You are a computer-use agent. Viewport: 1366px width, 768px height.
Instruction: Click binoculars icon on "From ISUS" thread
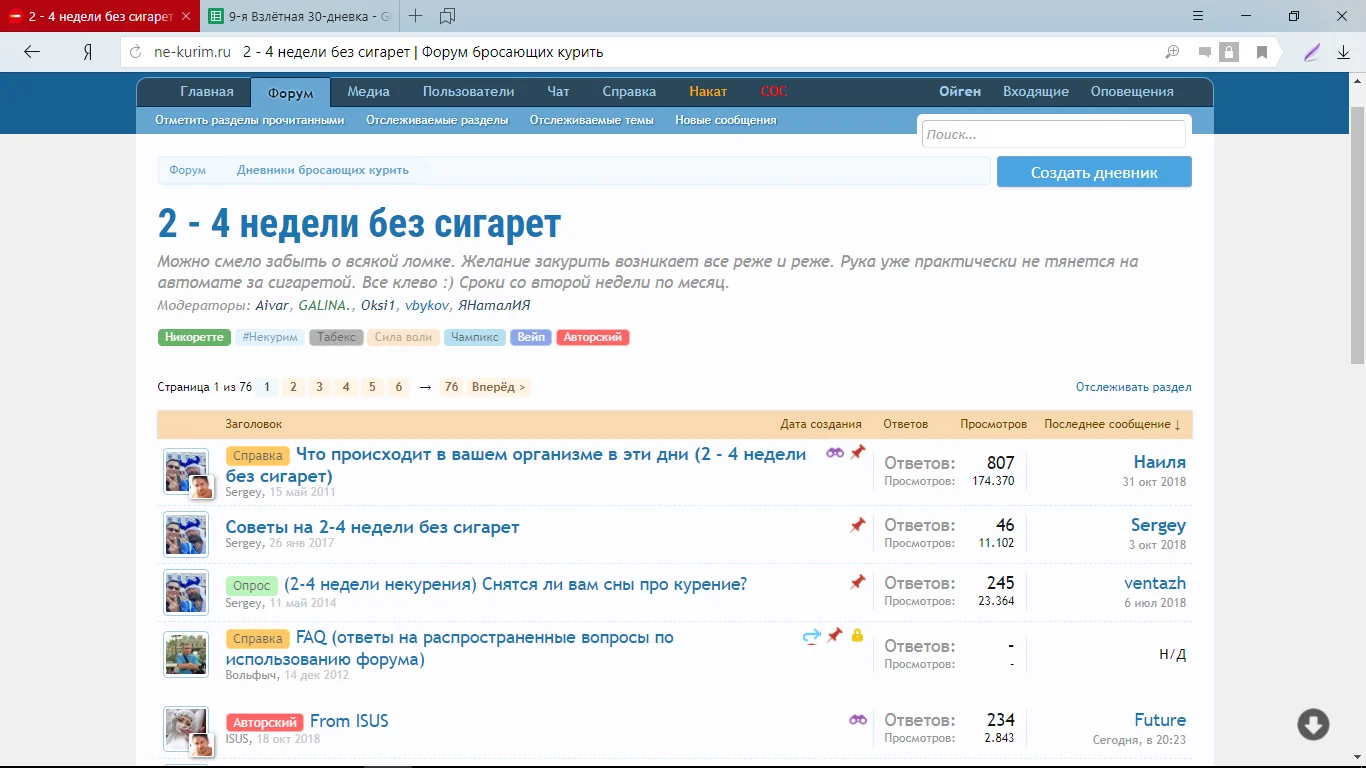click(x=858, y=720)
